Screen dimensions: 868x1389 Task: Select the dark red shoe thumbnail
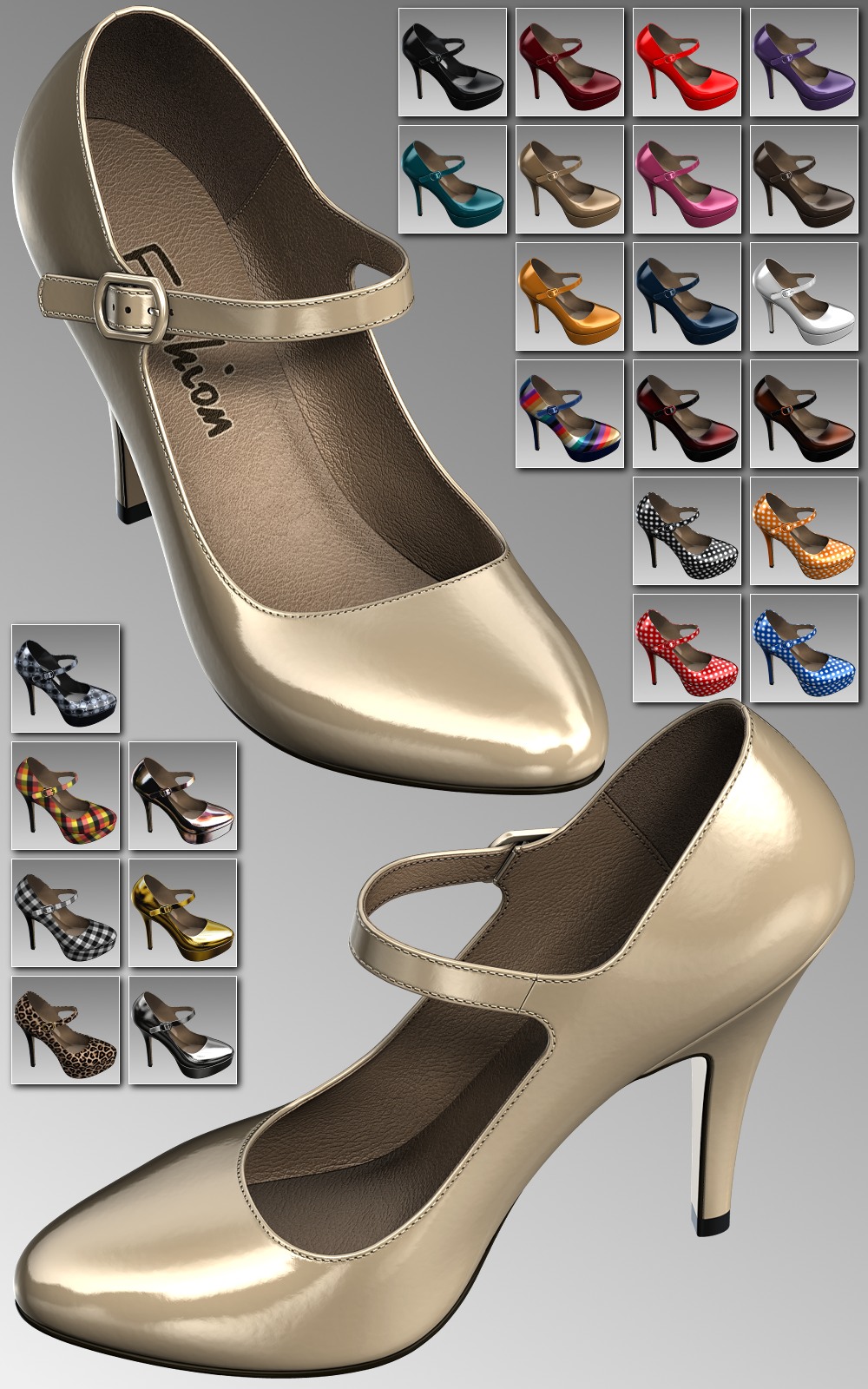570,62
